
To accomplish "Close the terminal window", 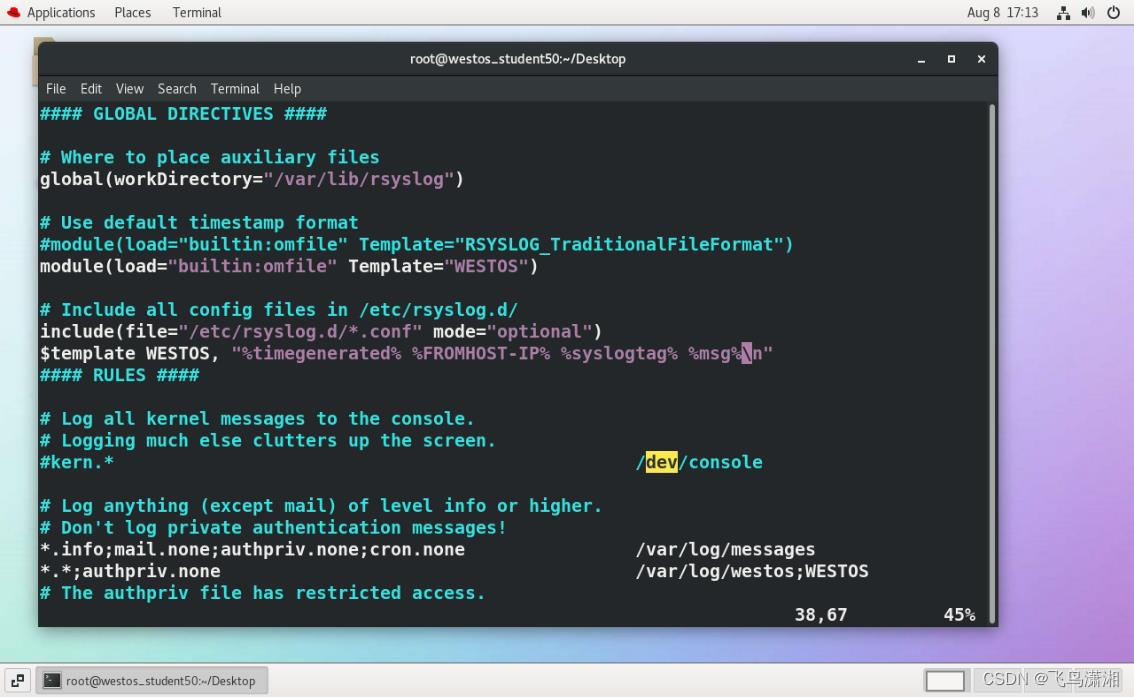I will tap(981, 59).
